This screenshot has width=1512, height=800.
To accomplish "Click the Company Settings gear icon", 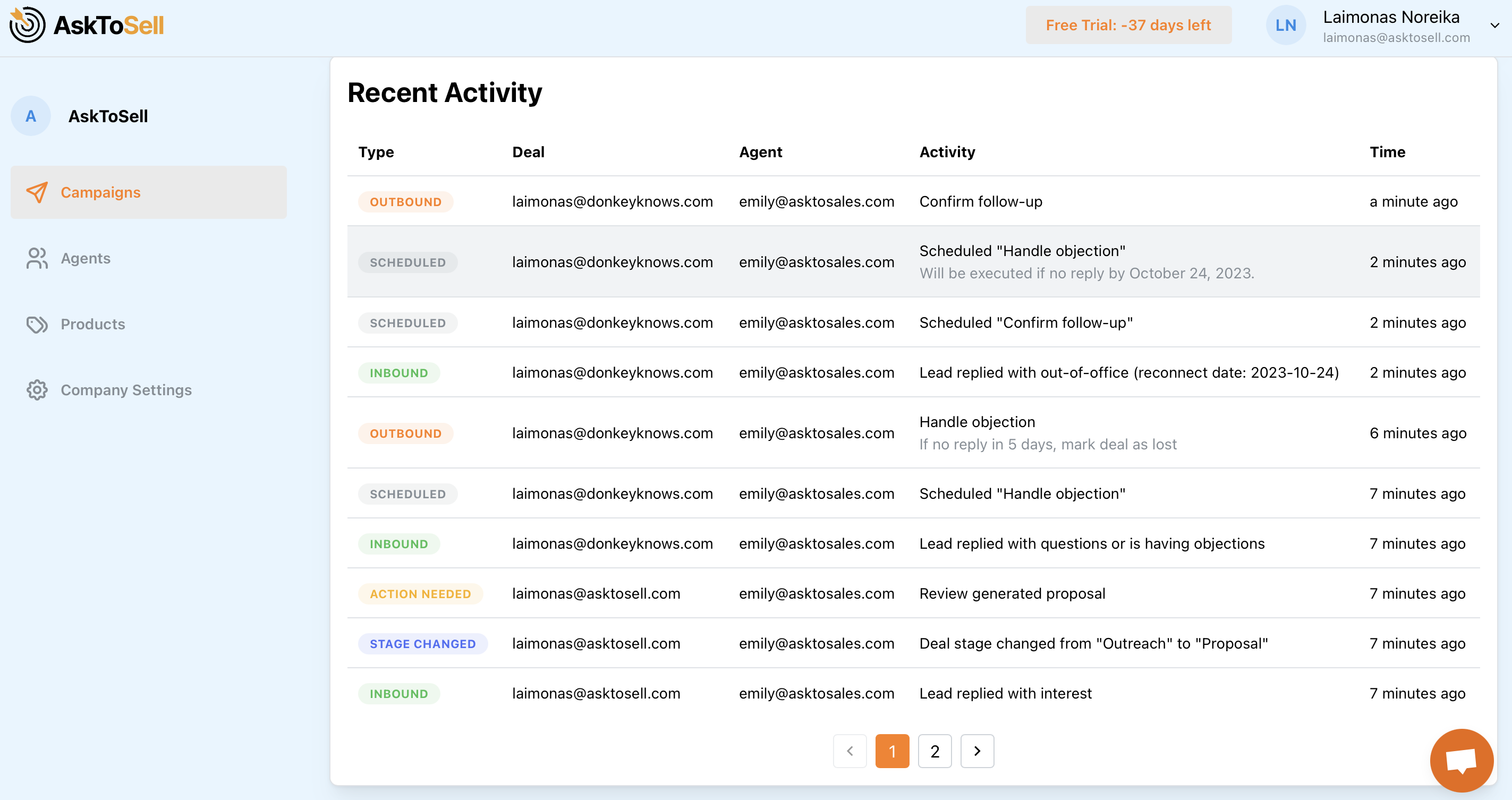I will point(37,390).
